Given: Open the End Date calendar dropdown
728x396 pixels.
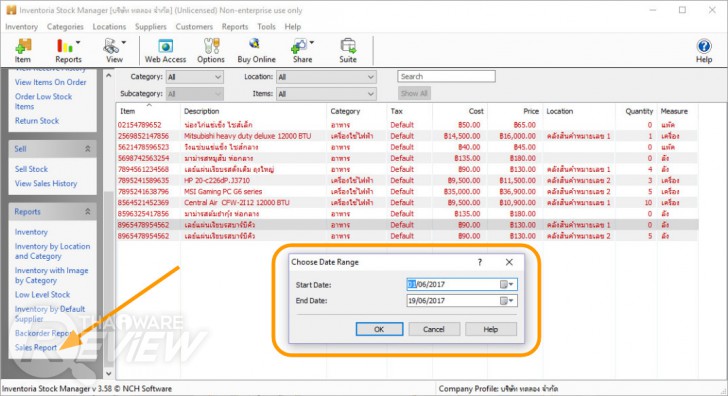Looking at the screenshot, I should click(507, 301).
